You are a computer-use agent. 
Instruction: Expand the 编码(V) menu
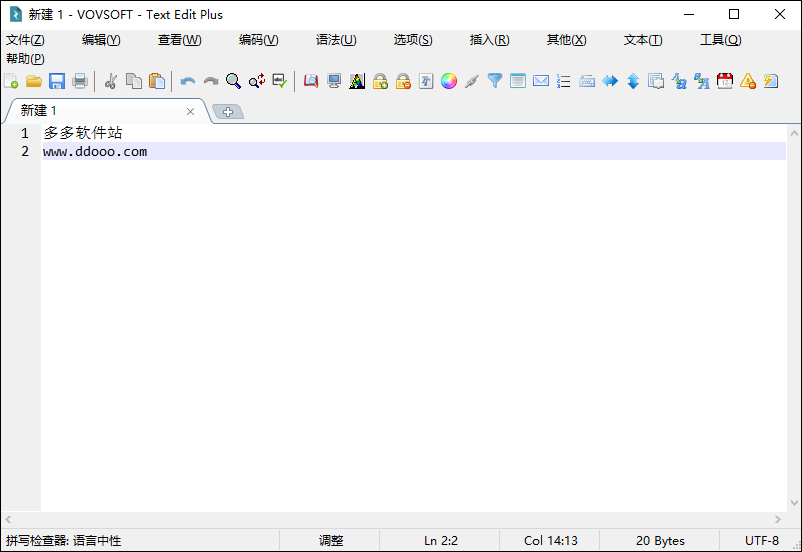[x=258, y=40]
